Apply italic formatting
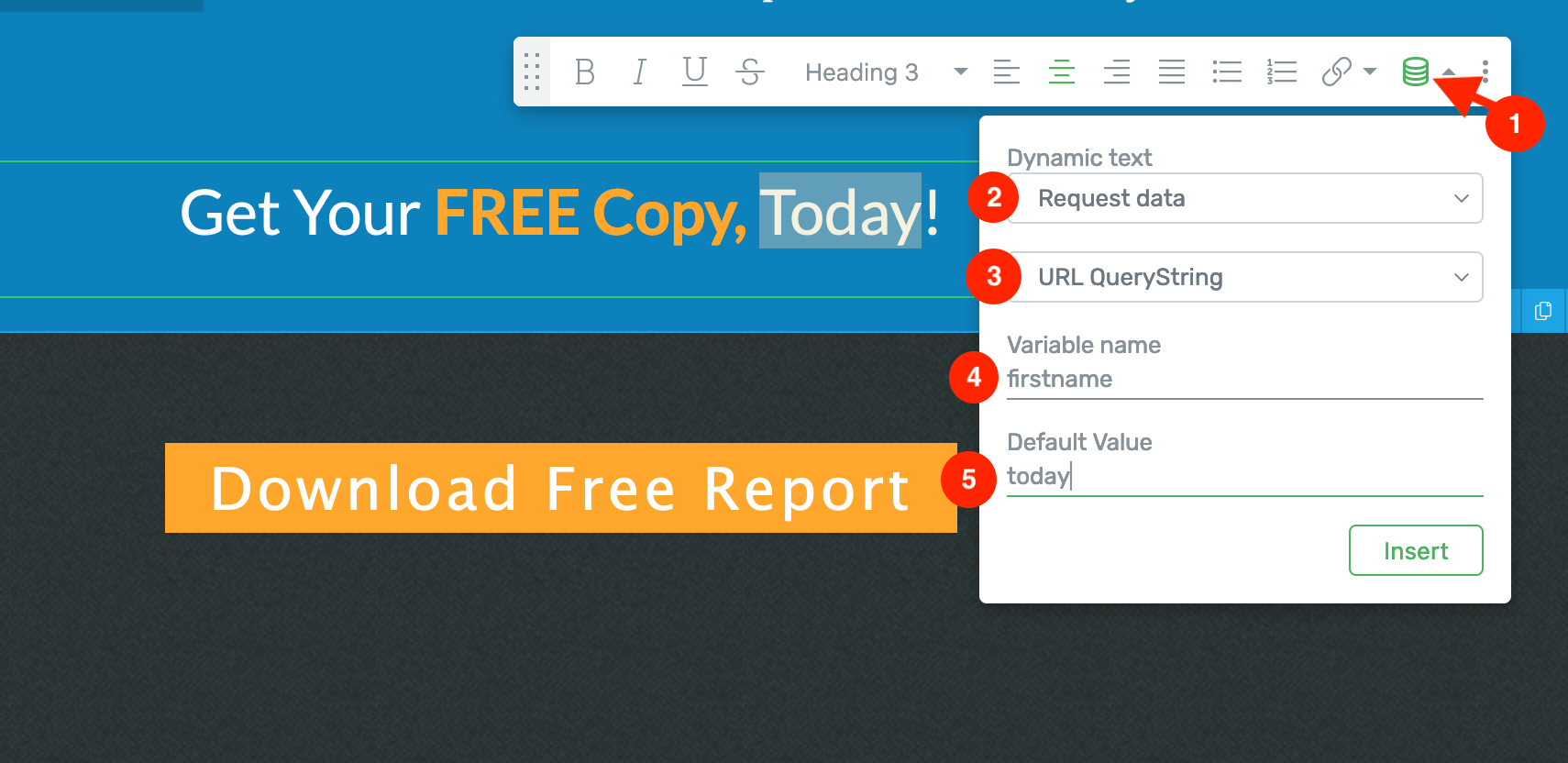The width and height of the screenshot is (1568, 763). [639, 72]
